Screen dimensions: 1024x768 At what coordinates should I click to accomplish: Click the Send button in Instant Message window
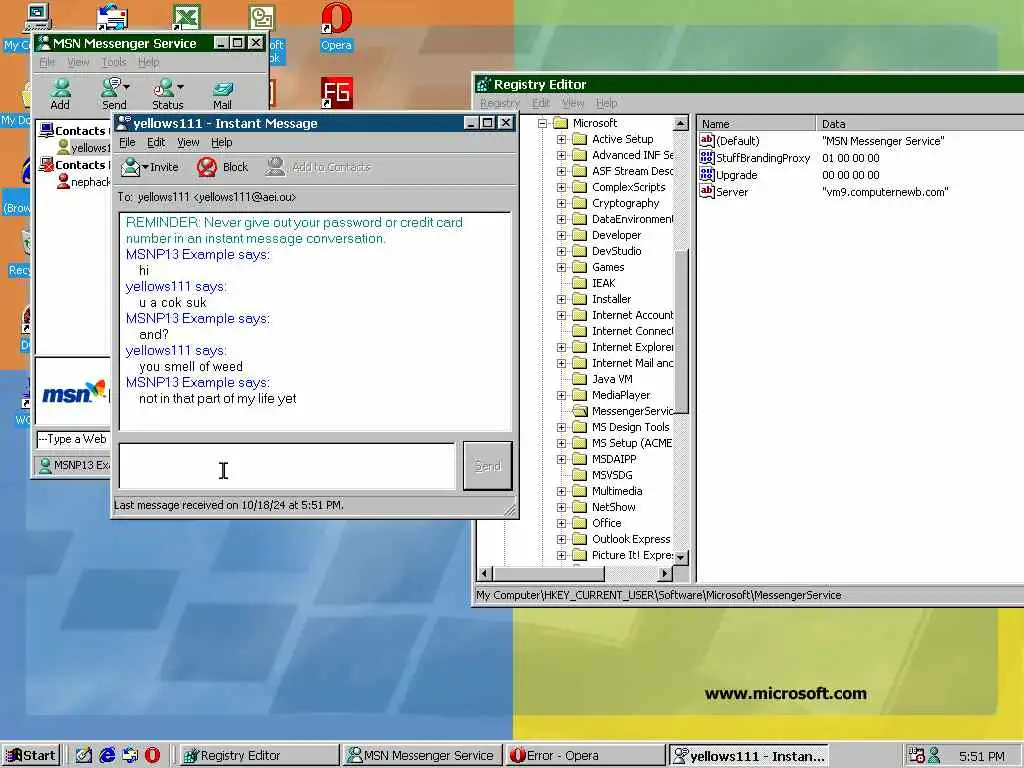(487, 466)
